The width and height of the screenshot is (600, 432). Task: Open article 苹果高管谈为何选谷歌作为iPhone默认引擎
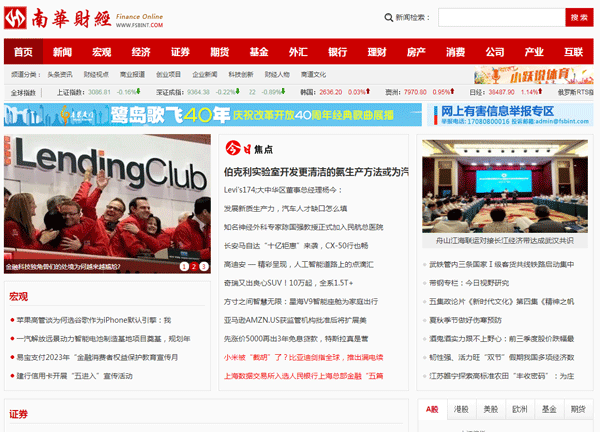(94, 320)
